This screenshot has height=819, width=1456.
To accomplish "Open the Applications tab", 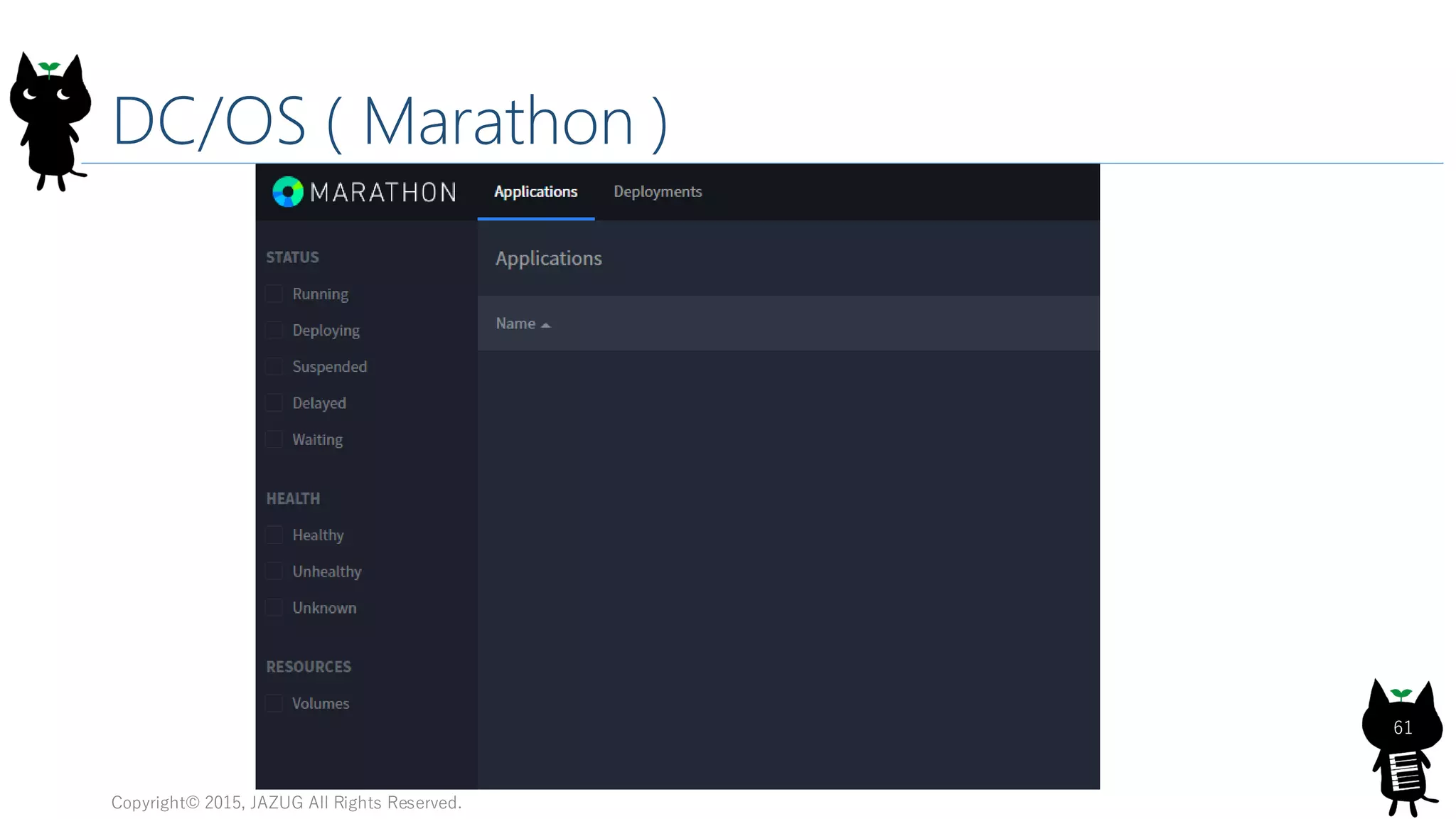I will click(x=536, y=192).
